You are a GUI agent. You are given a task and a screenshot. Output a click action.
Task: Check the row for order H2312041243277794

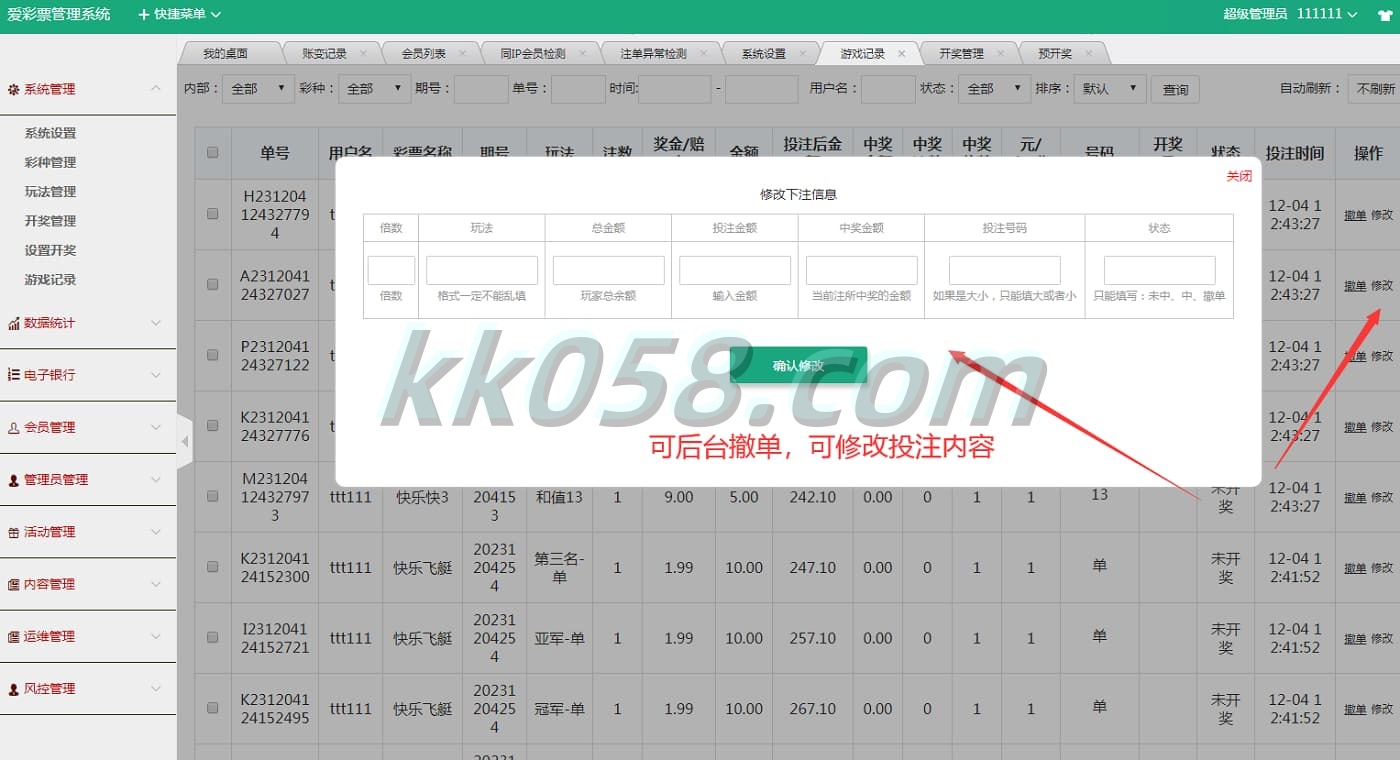point(212,214)
